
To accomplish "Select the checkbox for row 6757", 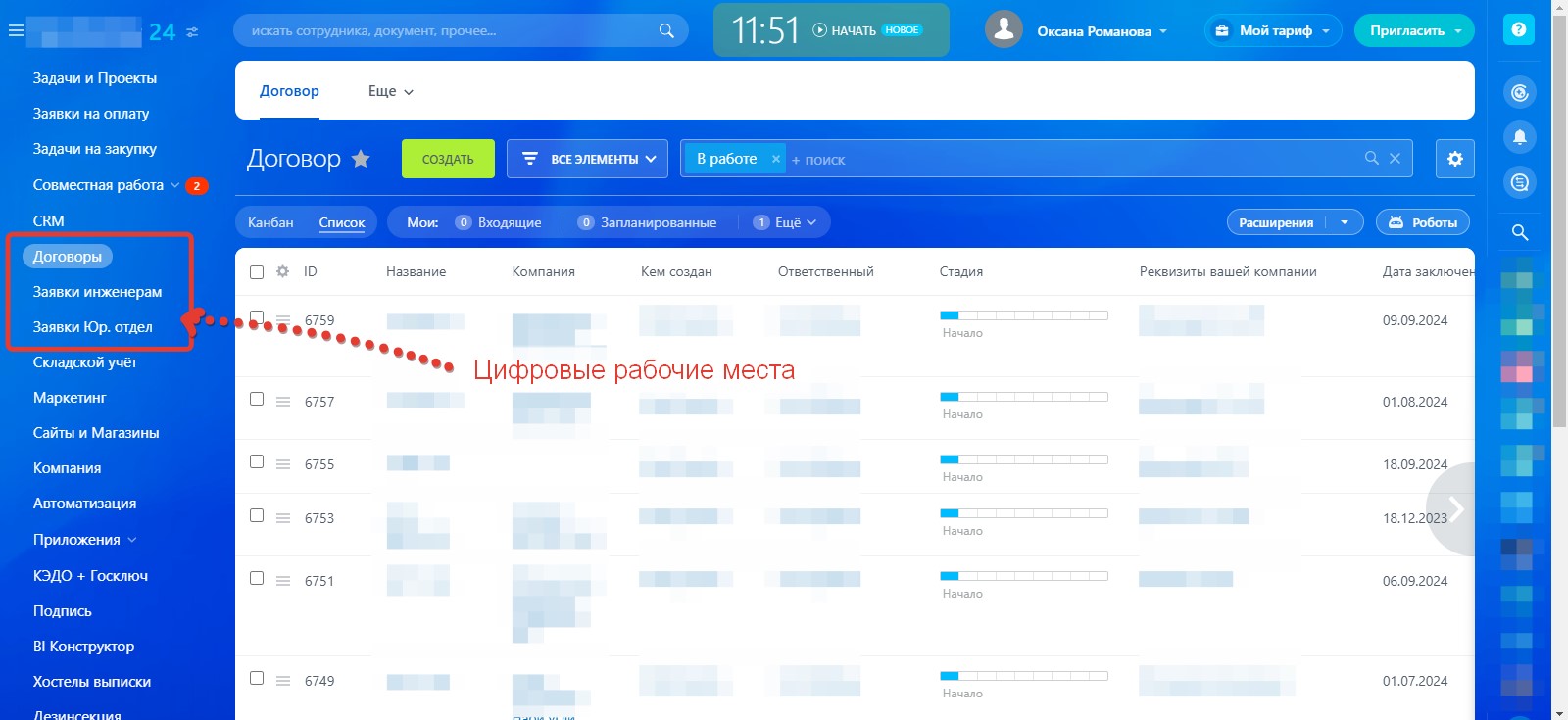I will [x=257, y=400].
